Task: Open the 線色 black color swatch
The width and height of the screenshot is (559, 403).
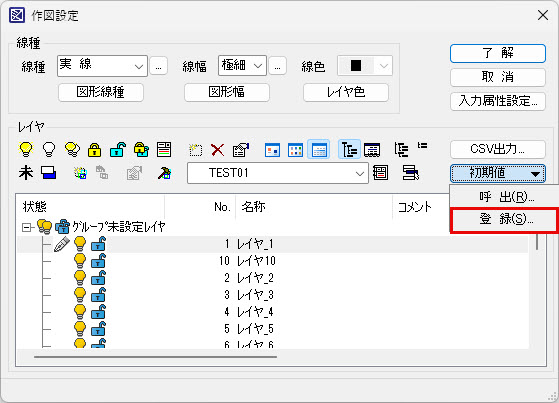Action: click(365, 66)
